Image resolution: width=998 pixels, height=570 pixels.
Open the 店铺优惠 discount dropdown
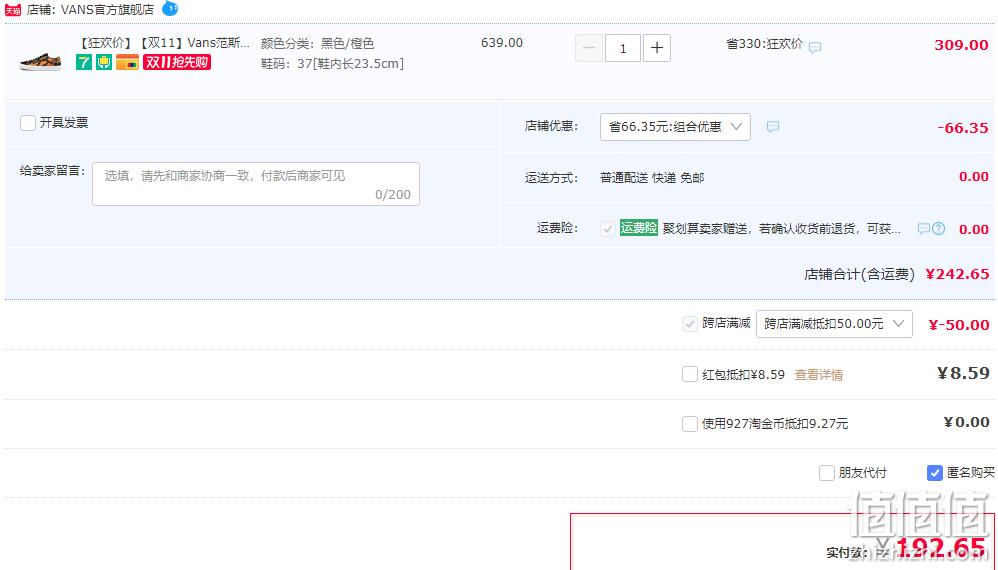point(675,127)
